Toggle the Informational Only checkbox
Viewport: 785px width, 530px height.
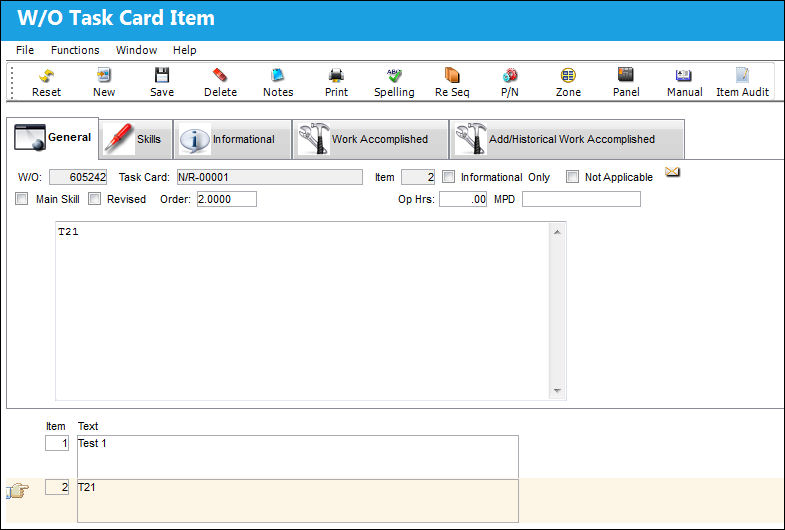(x=449, y=177)
